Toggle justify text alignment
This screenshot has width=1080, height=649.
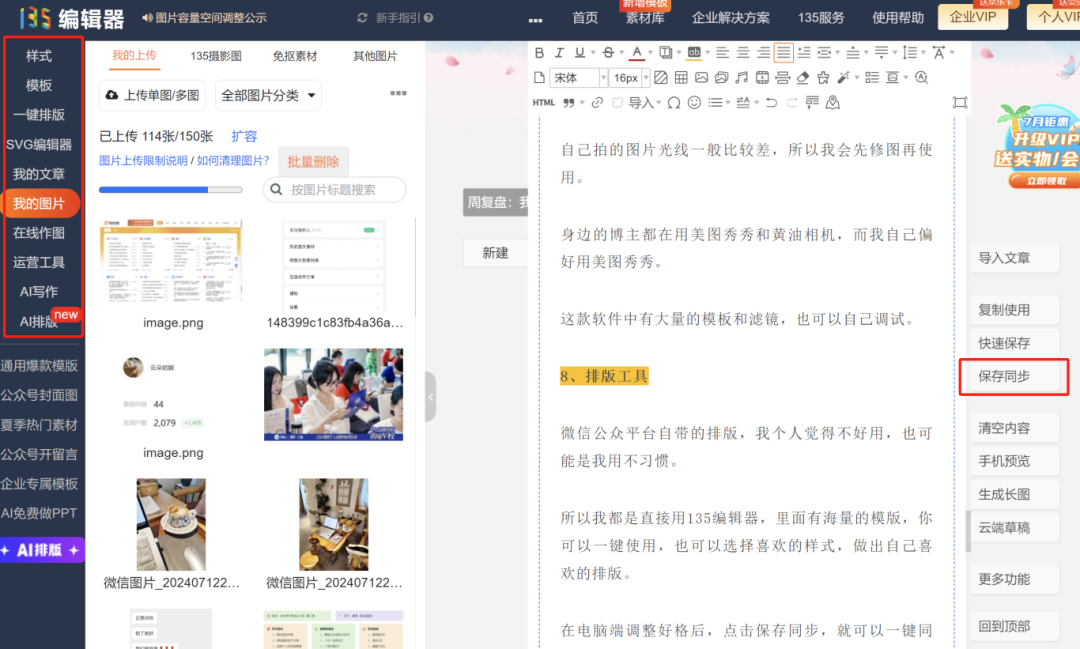pyautogui.click(x=783, y=53)
